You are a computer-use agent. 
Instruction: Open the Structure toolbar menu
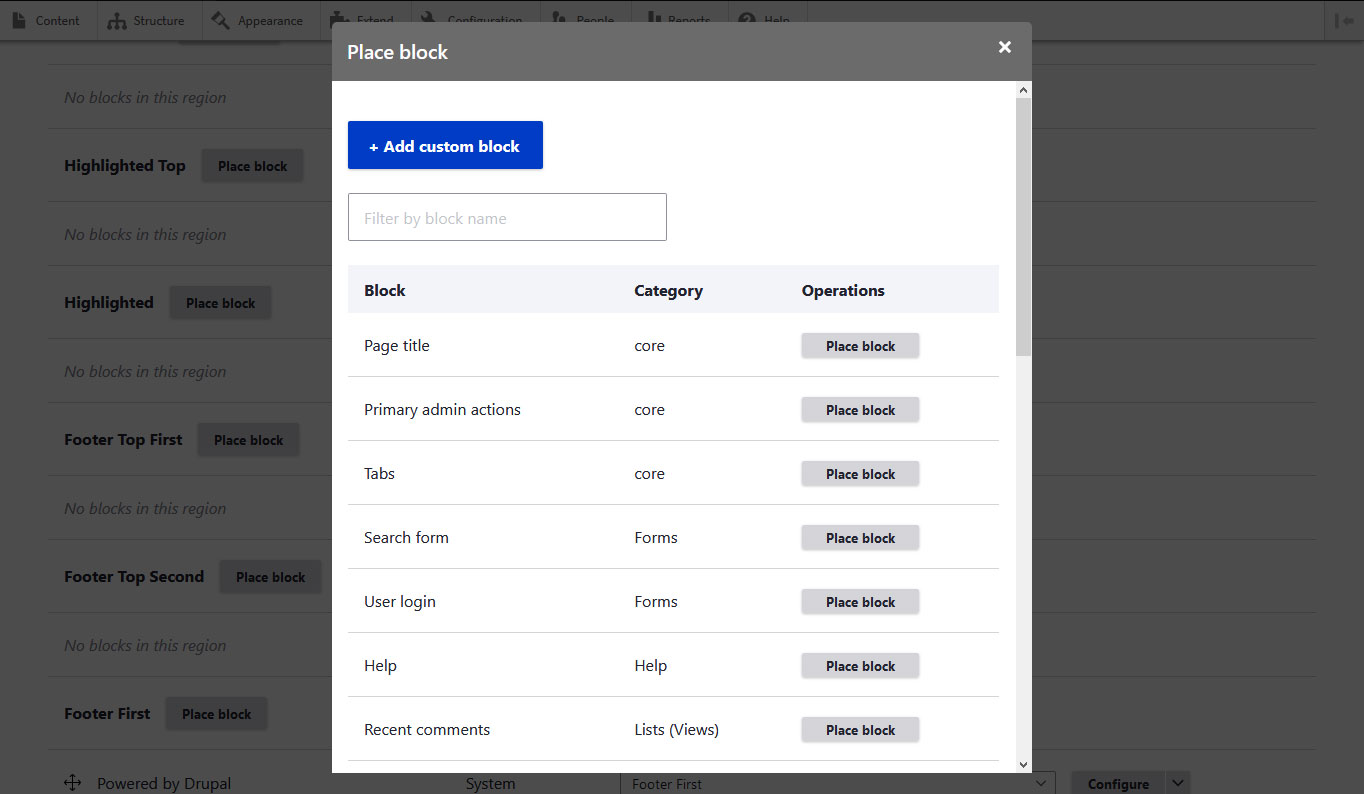coord(149,20)
